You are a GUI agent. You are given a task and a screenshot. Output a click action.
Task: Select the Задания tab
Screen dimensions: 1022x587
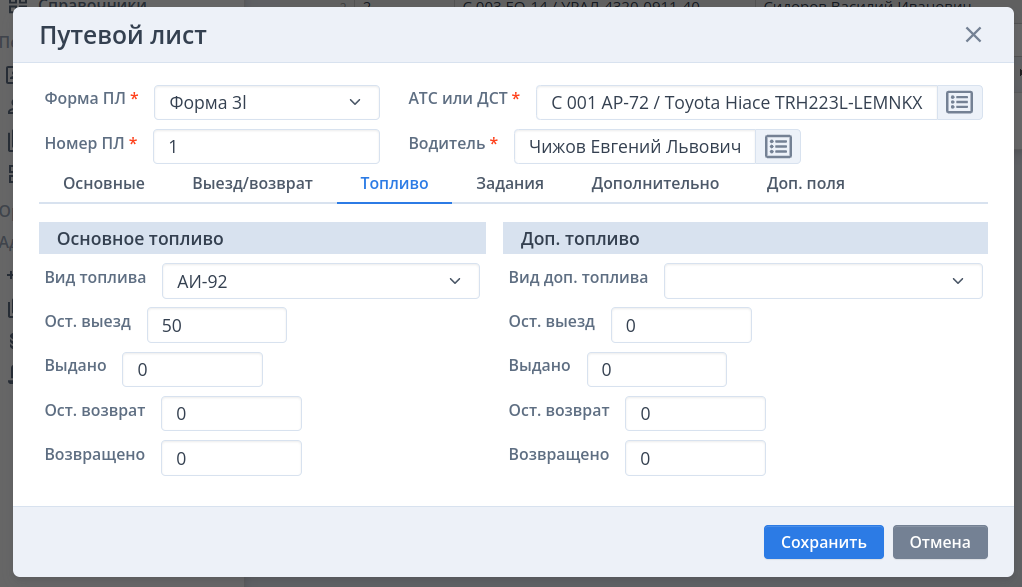tap(510, 184)
